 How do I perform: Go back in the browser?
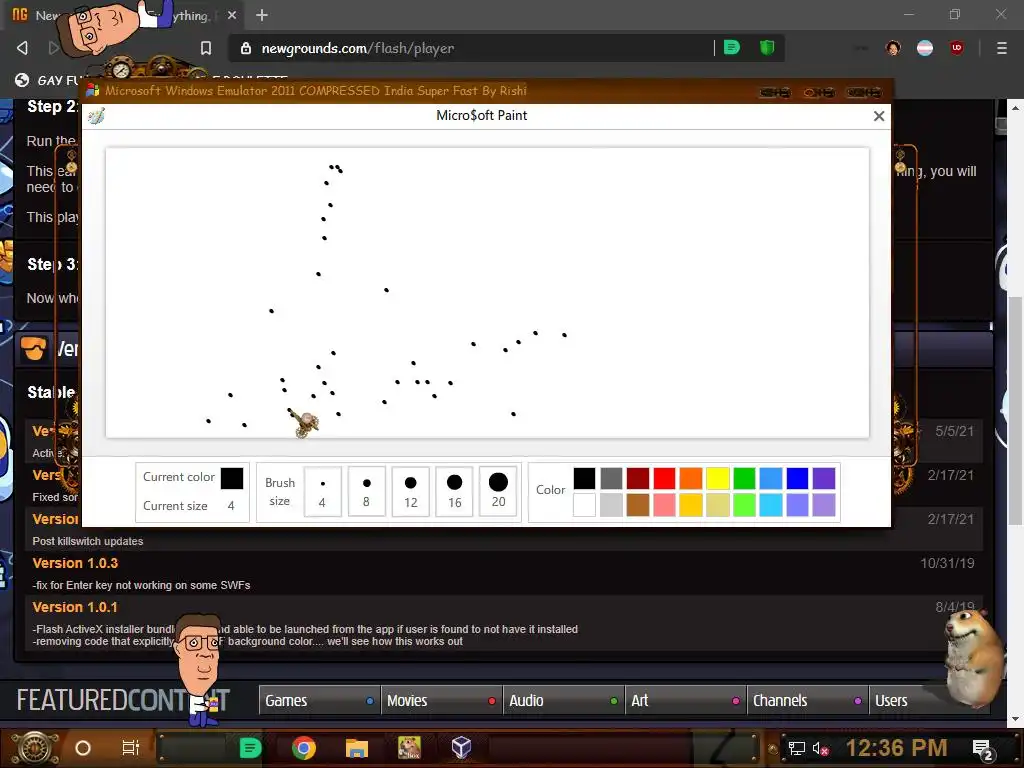tap(22, 48)
